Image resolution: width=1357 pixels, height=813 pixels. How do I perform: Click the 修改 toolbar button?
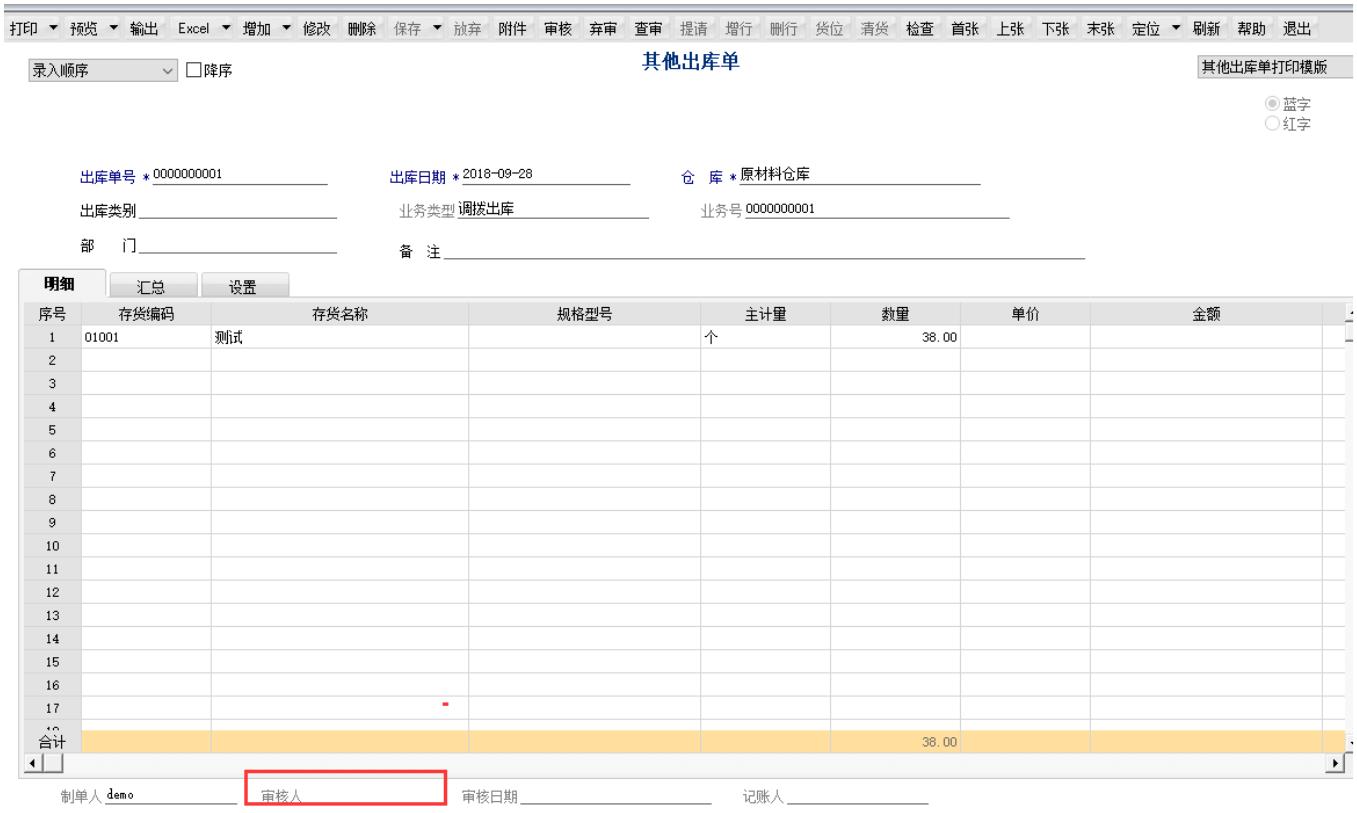coord(317,28)
